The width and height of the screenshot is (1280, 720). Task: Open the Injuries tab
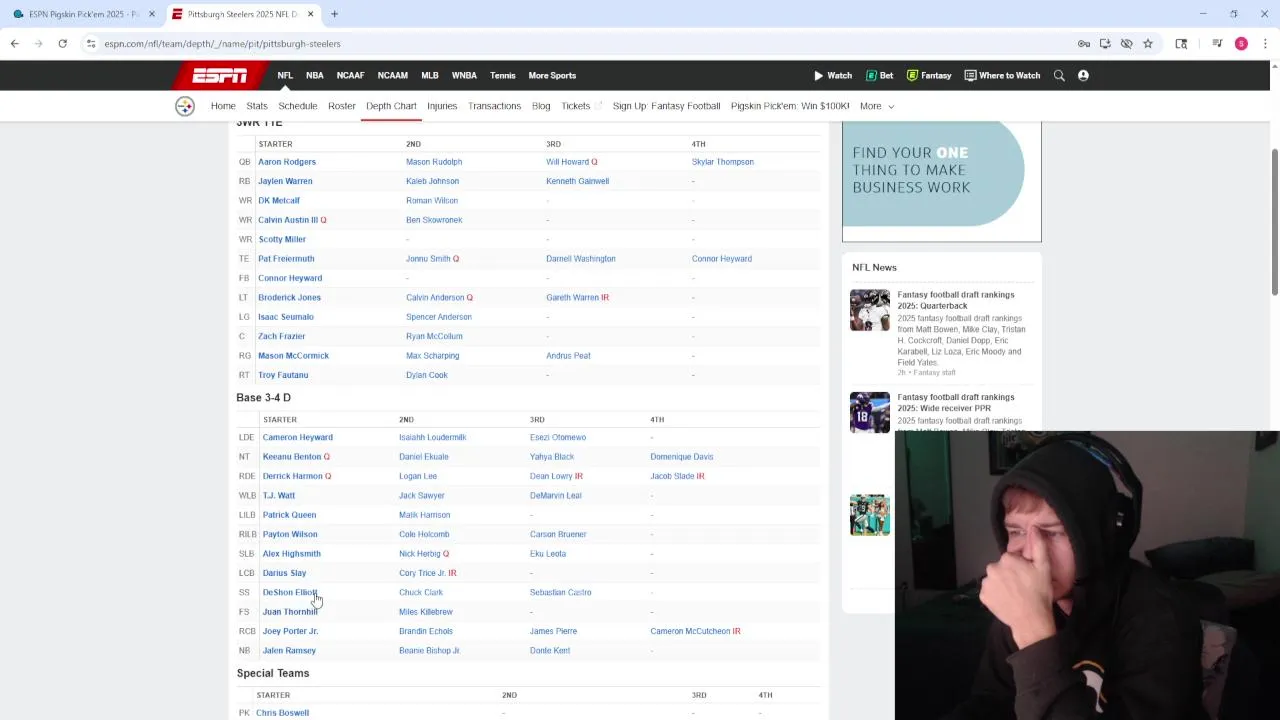click(442, 106)
